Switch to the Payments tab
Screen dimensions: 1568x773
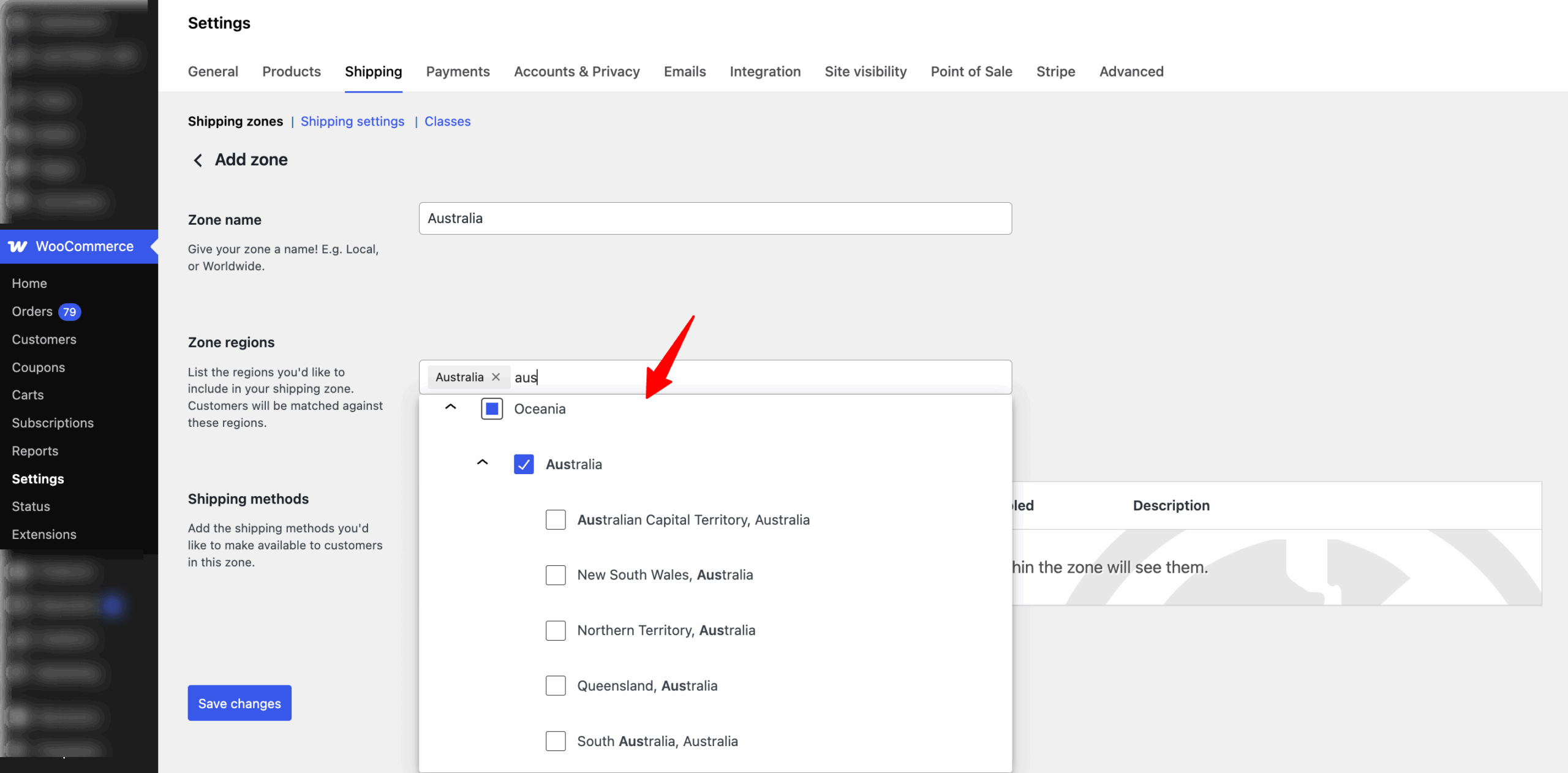click(458, 72)
